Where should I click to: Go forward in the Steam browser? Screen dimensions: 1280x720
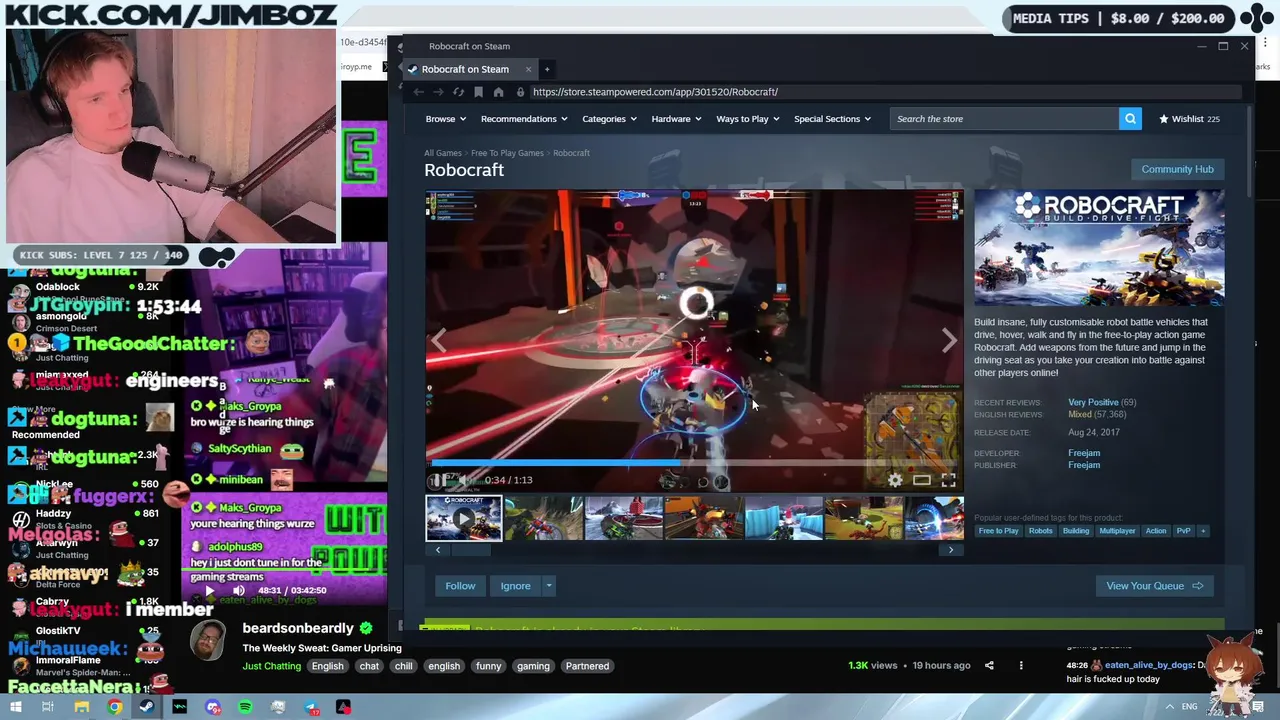438,92
